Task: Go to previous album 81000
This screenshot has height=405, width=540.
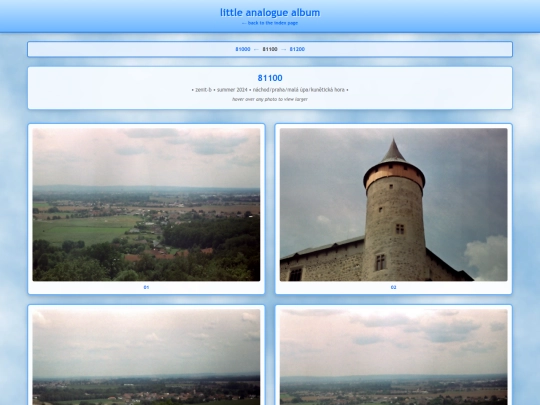Action: (x=243, y=49)
